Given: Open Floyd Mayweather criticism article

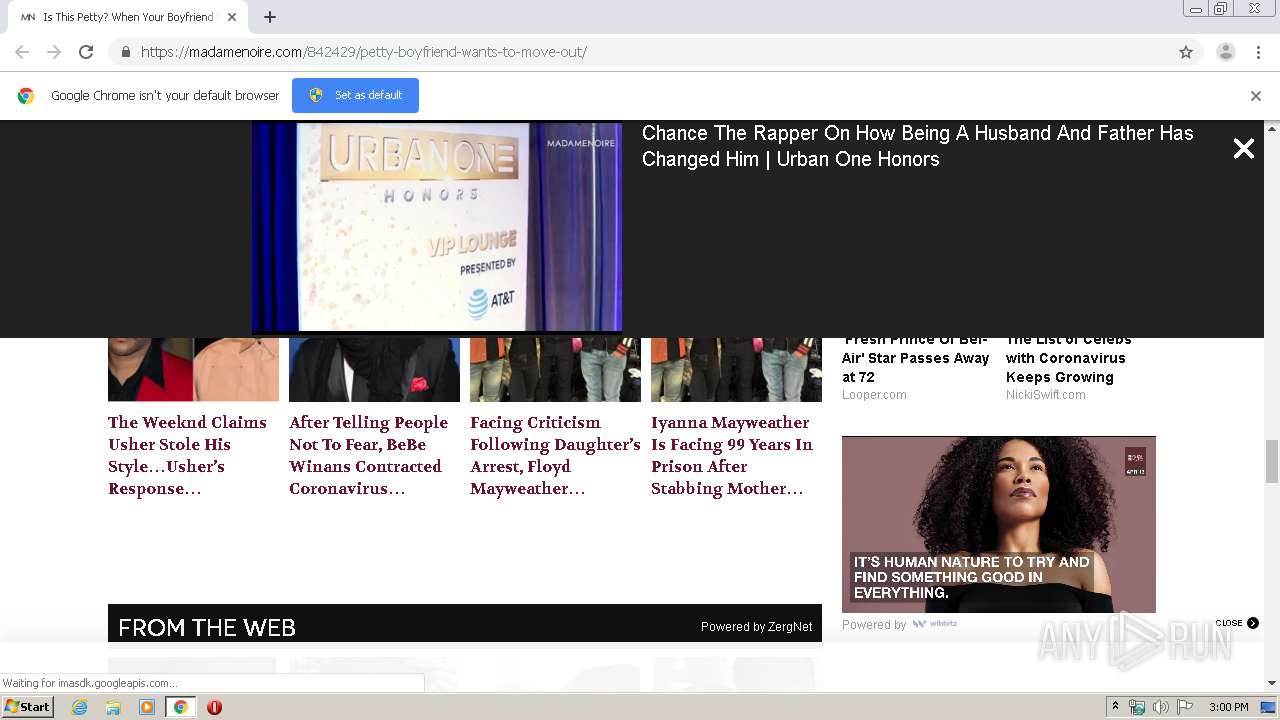Looking at the screenshot, I should (x=555, y=455).
